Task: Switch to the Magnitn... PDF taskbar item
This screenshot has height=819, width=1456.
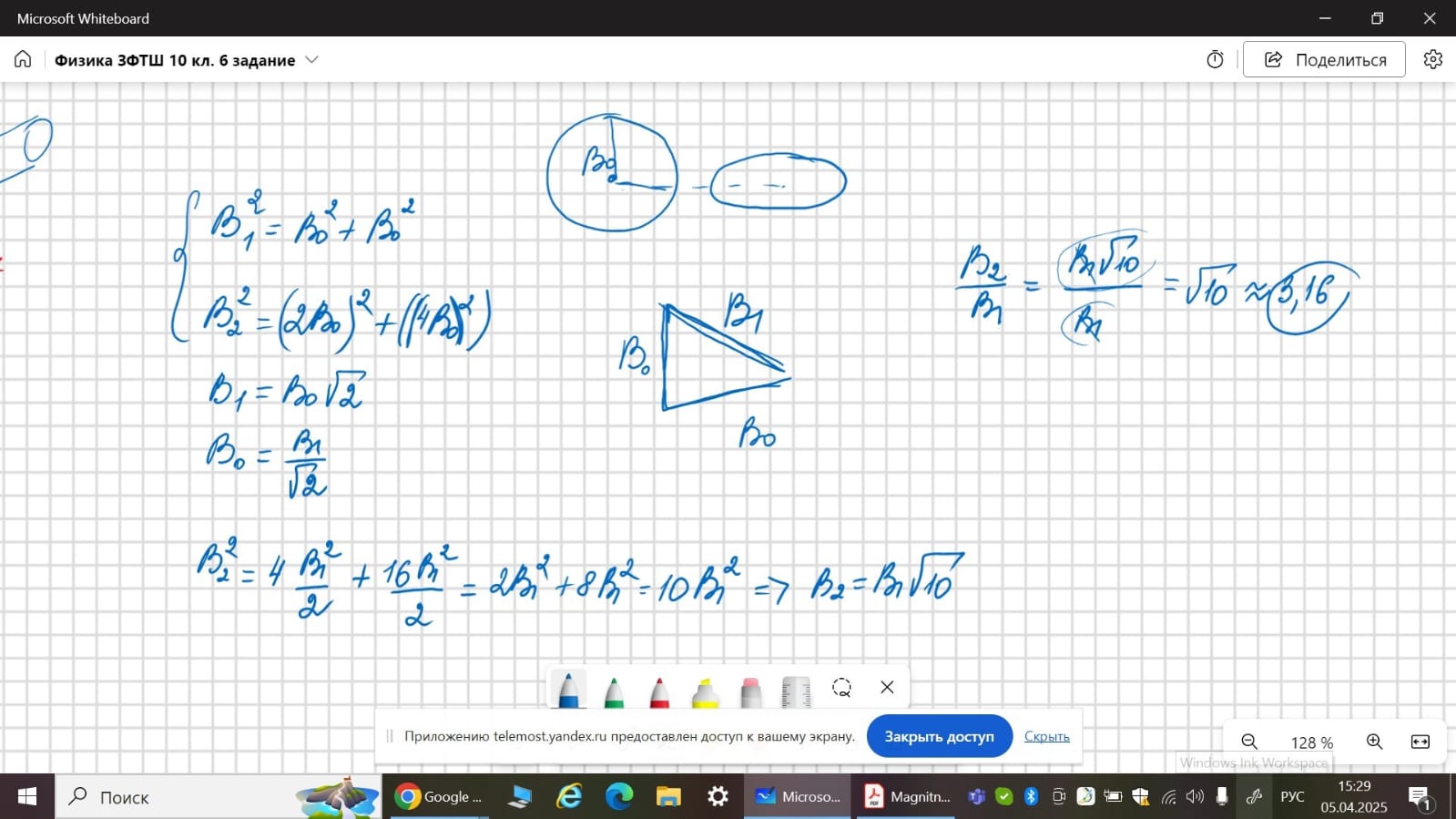Action: click(x=906, y=796)
